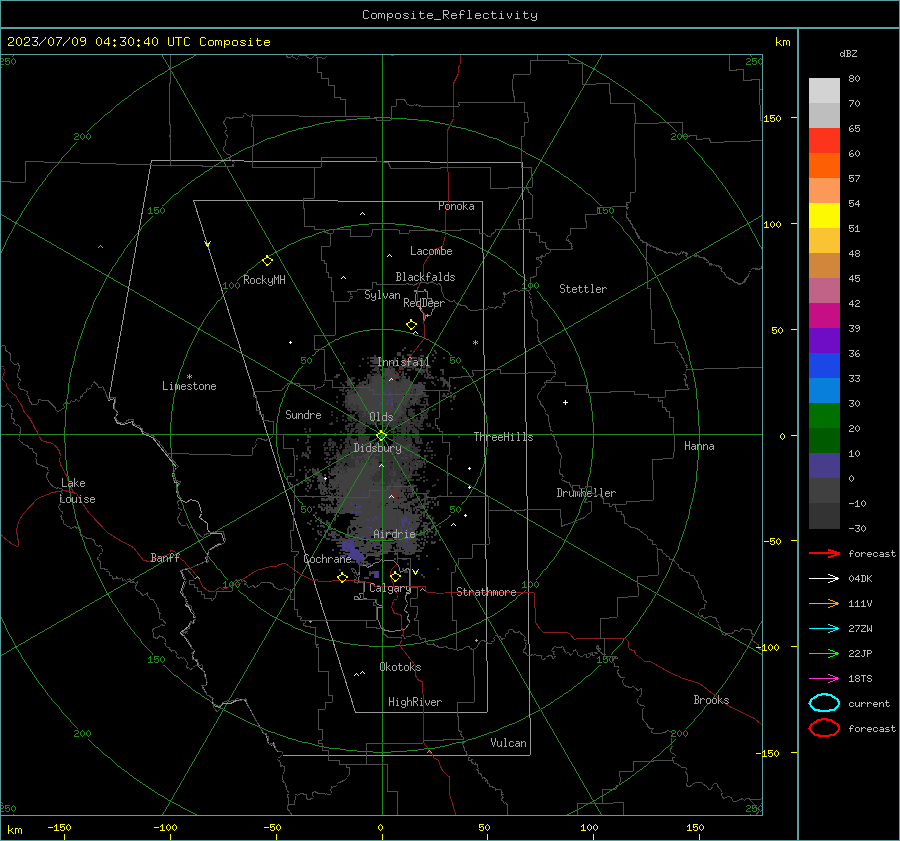Click the Lacombe town label
Viewport: 900px width, 841px height.
[x=431, y=251]
